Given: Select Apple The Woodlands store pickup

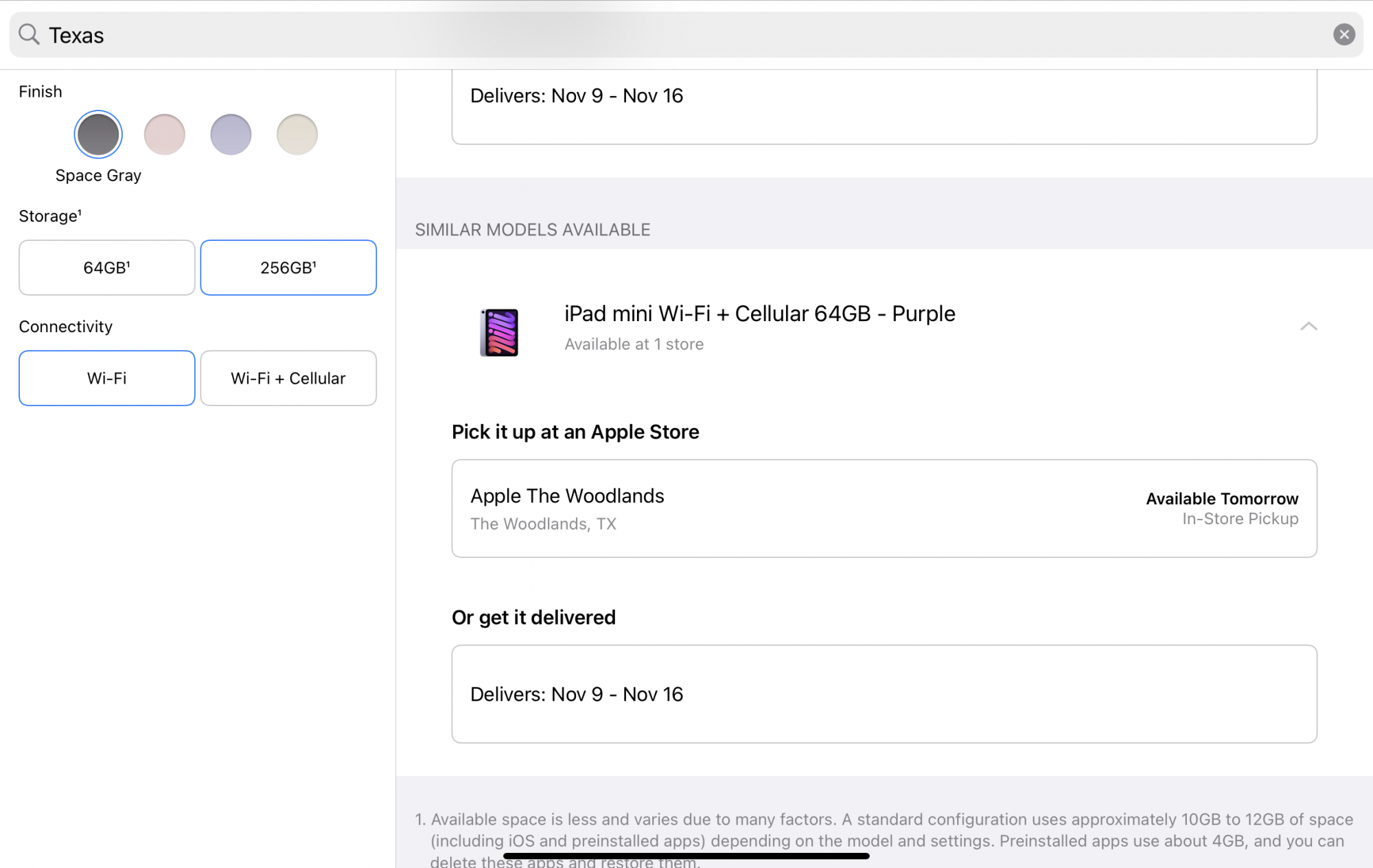Looking at the screenshot, I should coord(884,508).
